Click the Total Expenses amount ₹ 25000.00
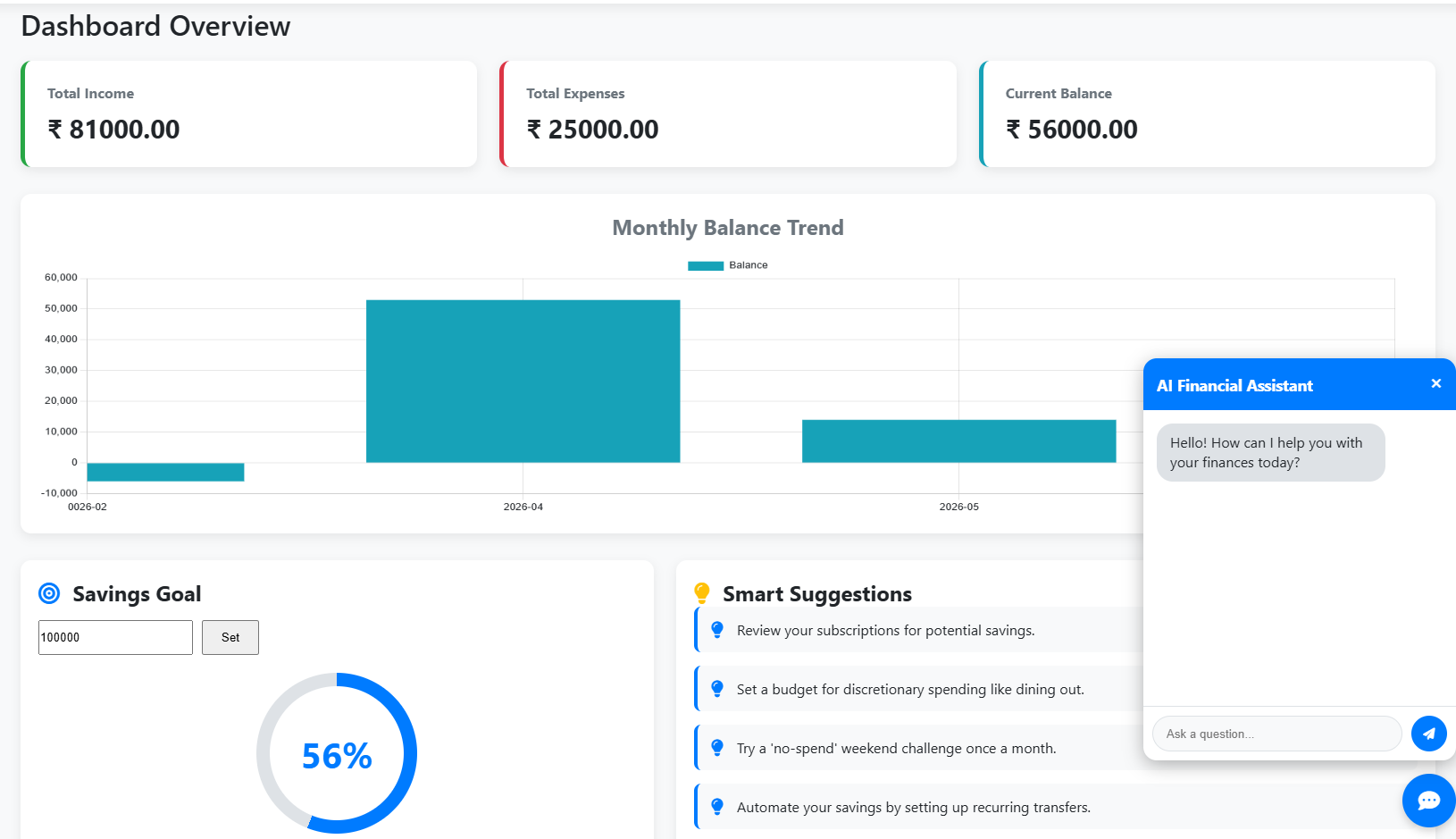 click(592, 130)
